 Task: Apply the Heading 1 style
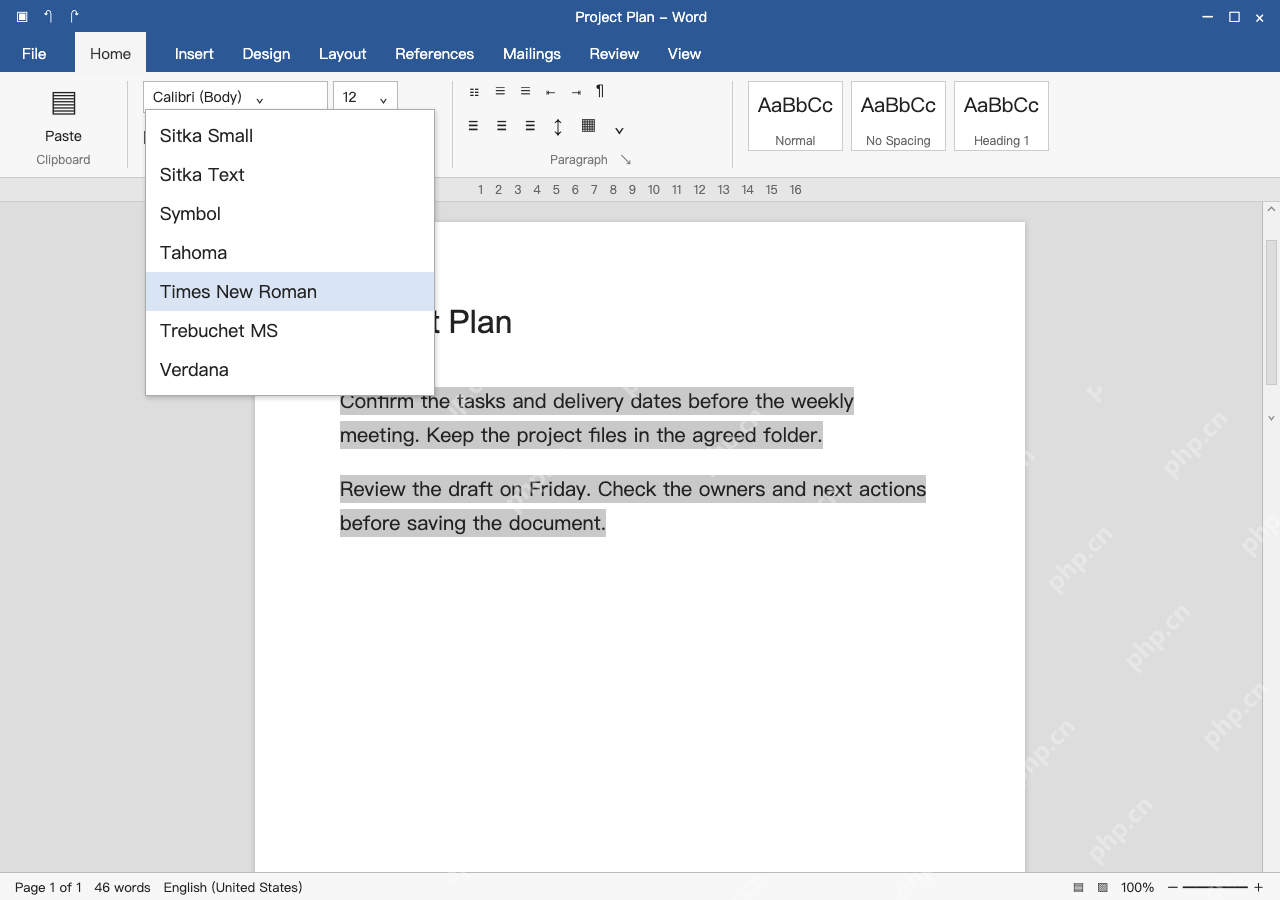[1001, 116]
